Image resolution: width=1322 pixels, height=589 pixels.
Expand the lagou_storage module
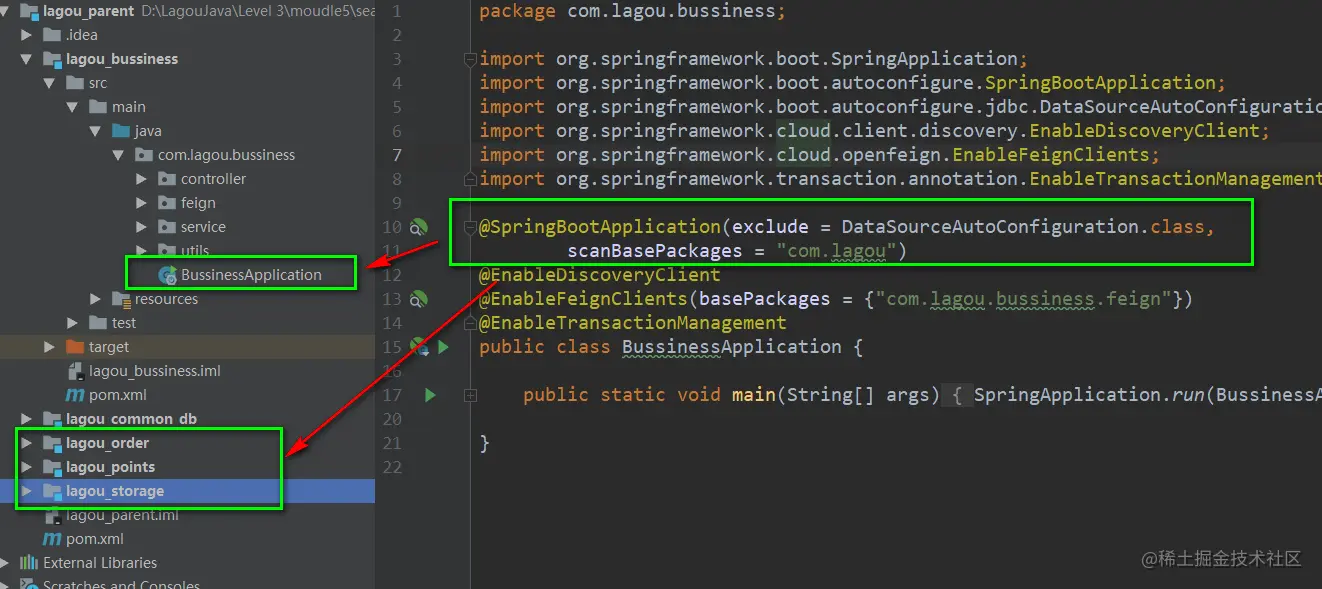pyautogui.click(x=28, y=491)
